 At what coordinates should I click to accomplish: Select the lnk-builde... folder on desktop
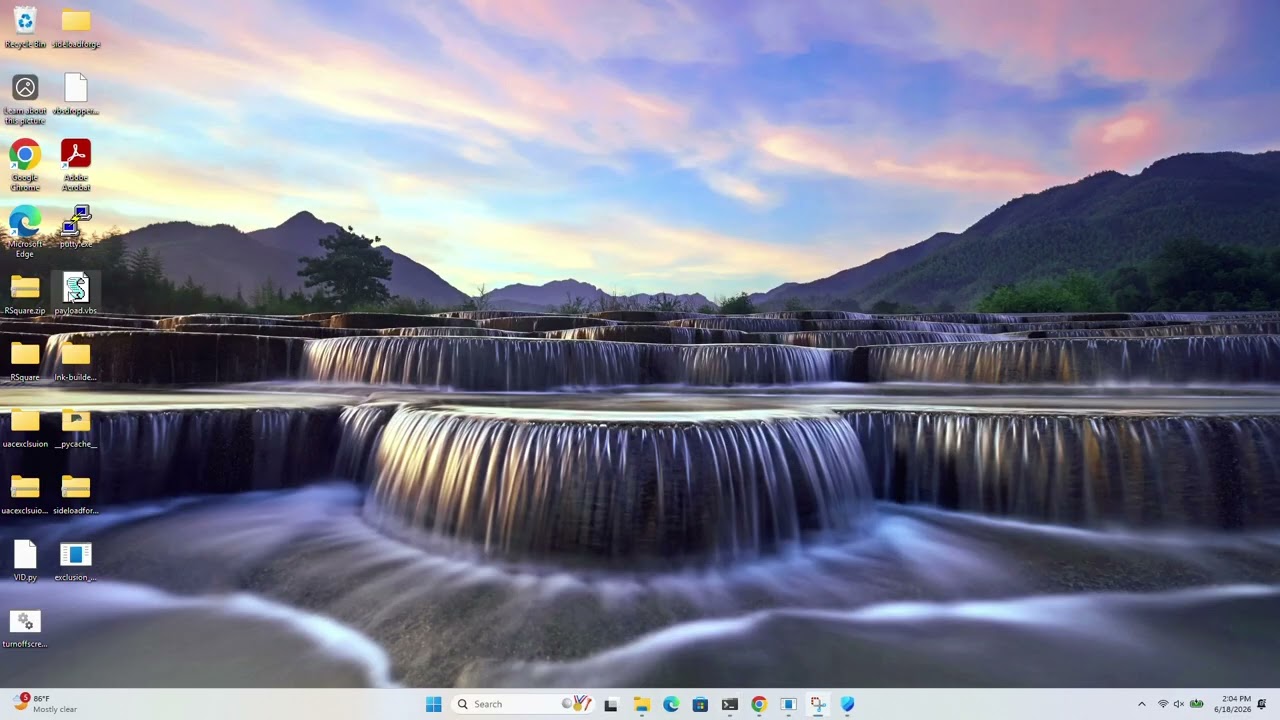76,361
